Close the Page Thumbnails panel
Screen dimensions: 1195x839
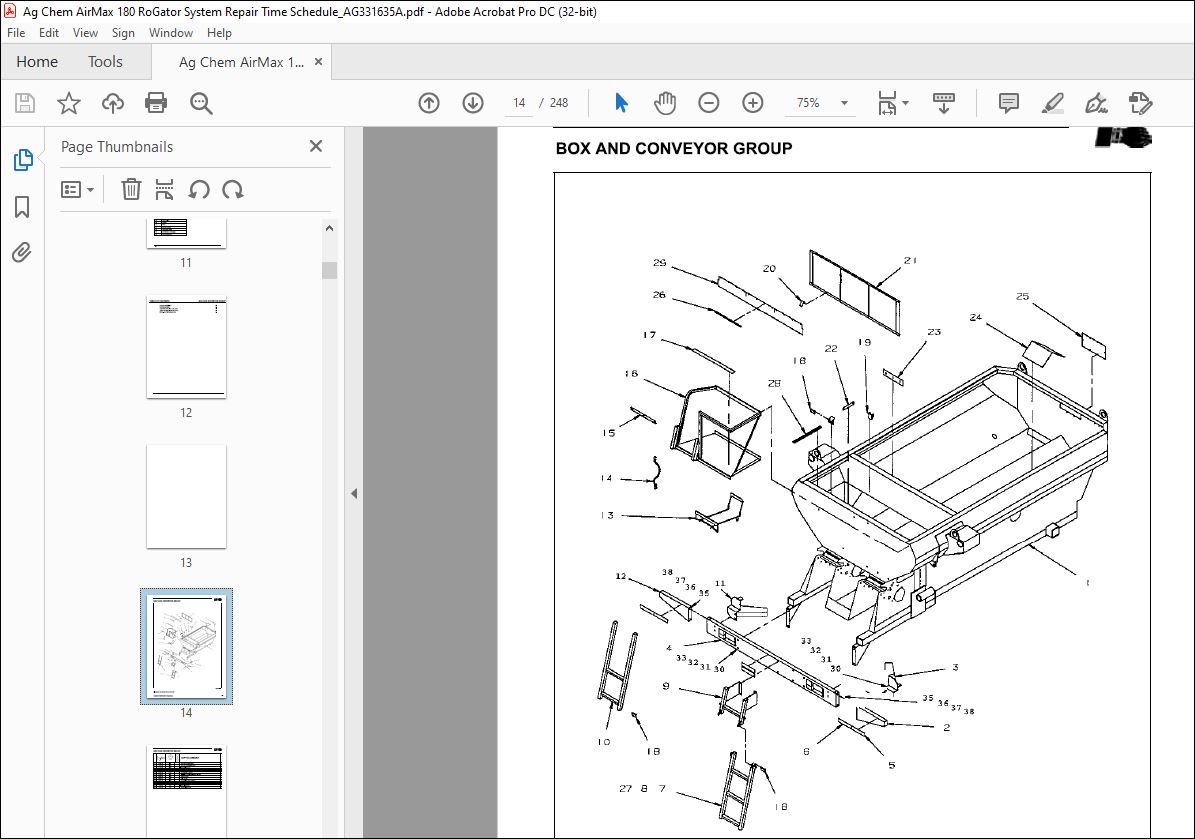coord(316,146)
